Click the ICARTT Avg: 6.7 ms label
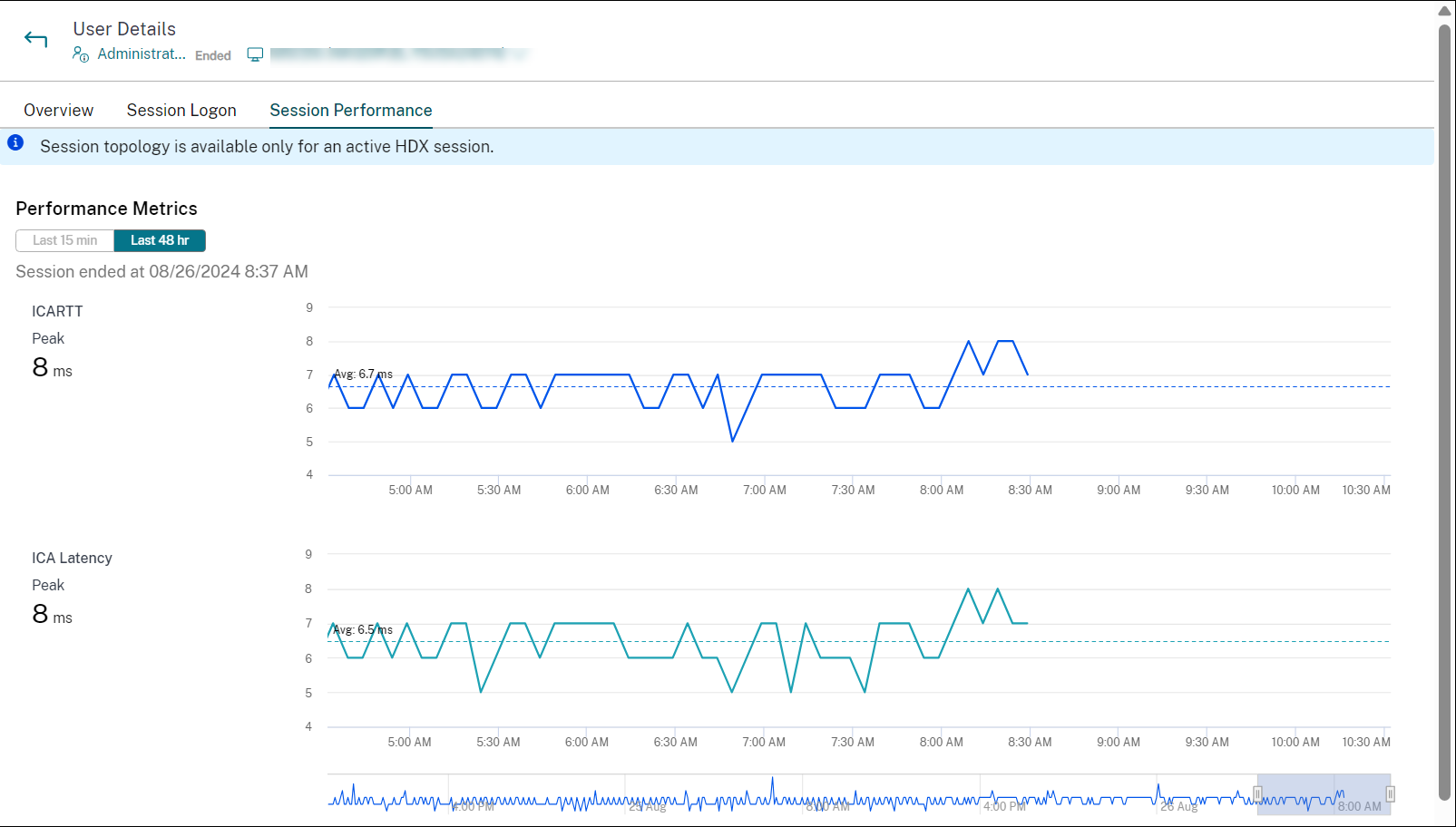 (x=363, y=374)
